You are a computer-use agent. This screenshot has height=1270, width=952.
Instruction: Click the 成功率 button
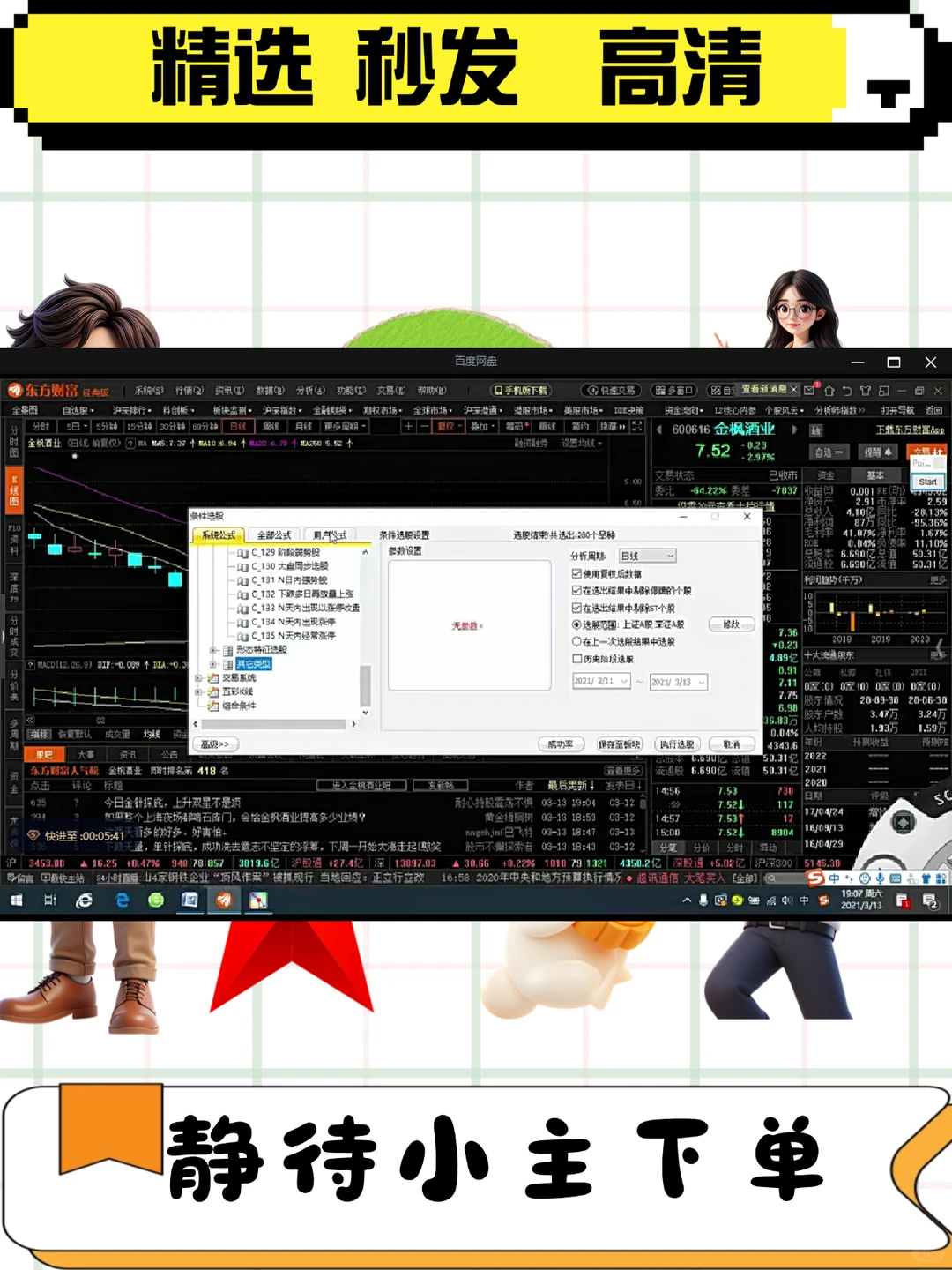click(561, 744)
